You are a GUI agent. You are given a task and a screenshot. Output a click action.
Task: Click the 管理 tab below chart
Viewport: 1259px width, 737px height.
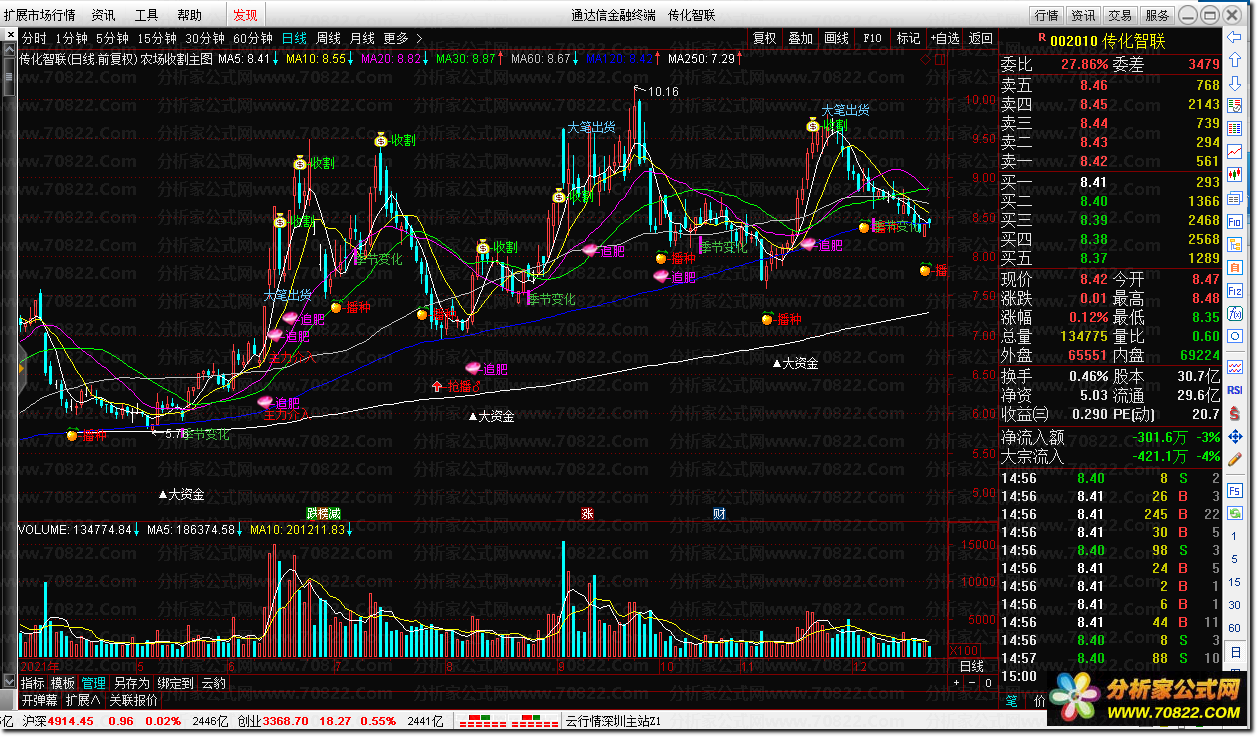click(93, 683)
